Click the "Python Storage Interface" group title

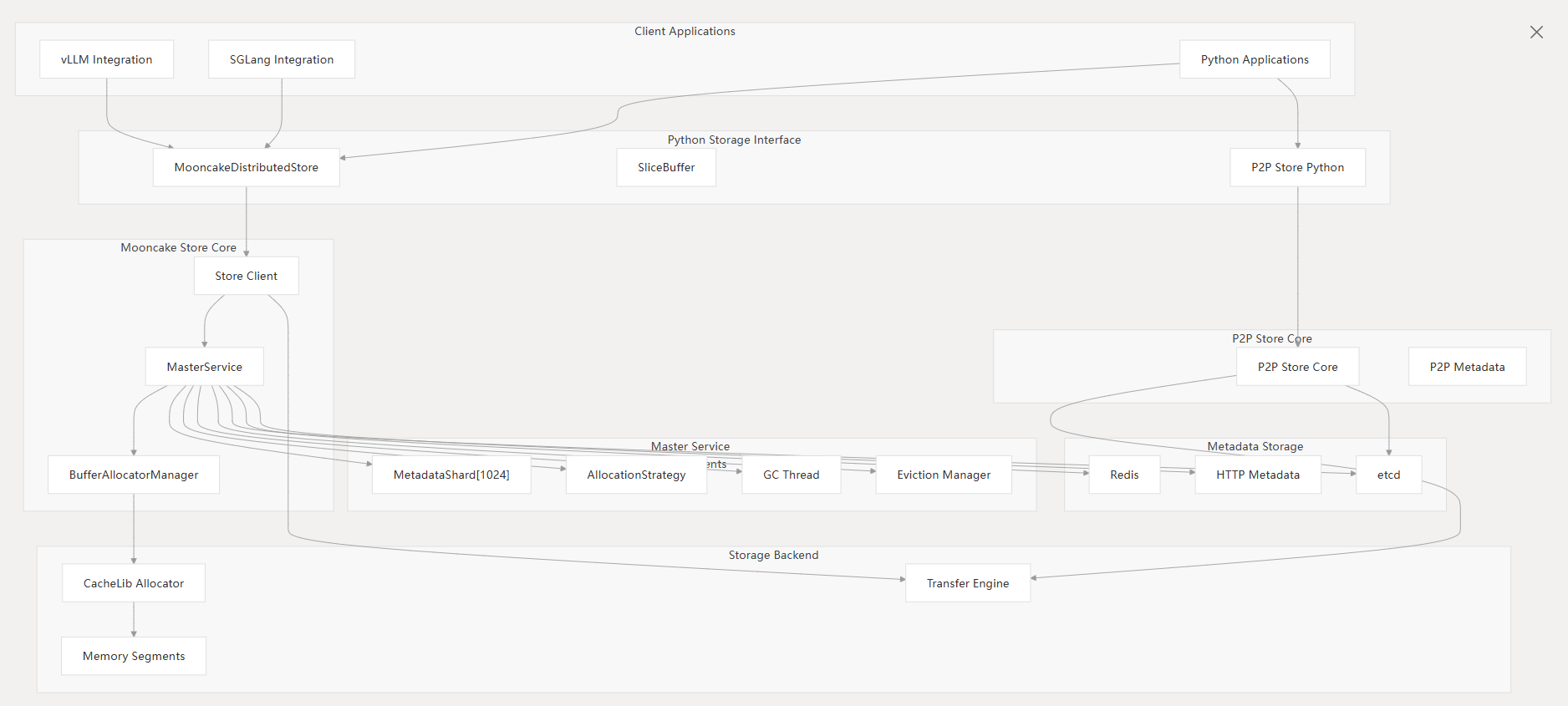[734, 140]
